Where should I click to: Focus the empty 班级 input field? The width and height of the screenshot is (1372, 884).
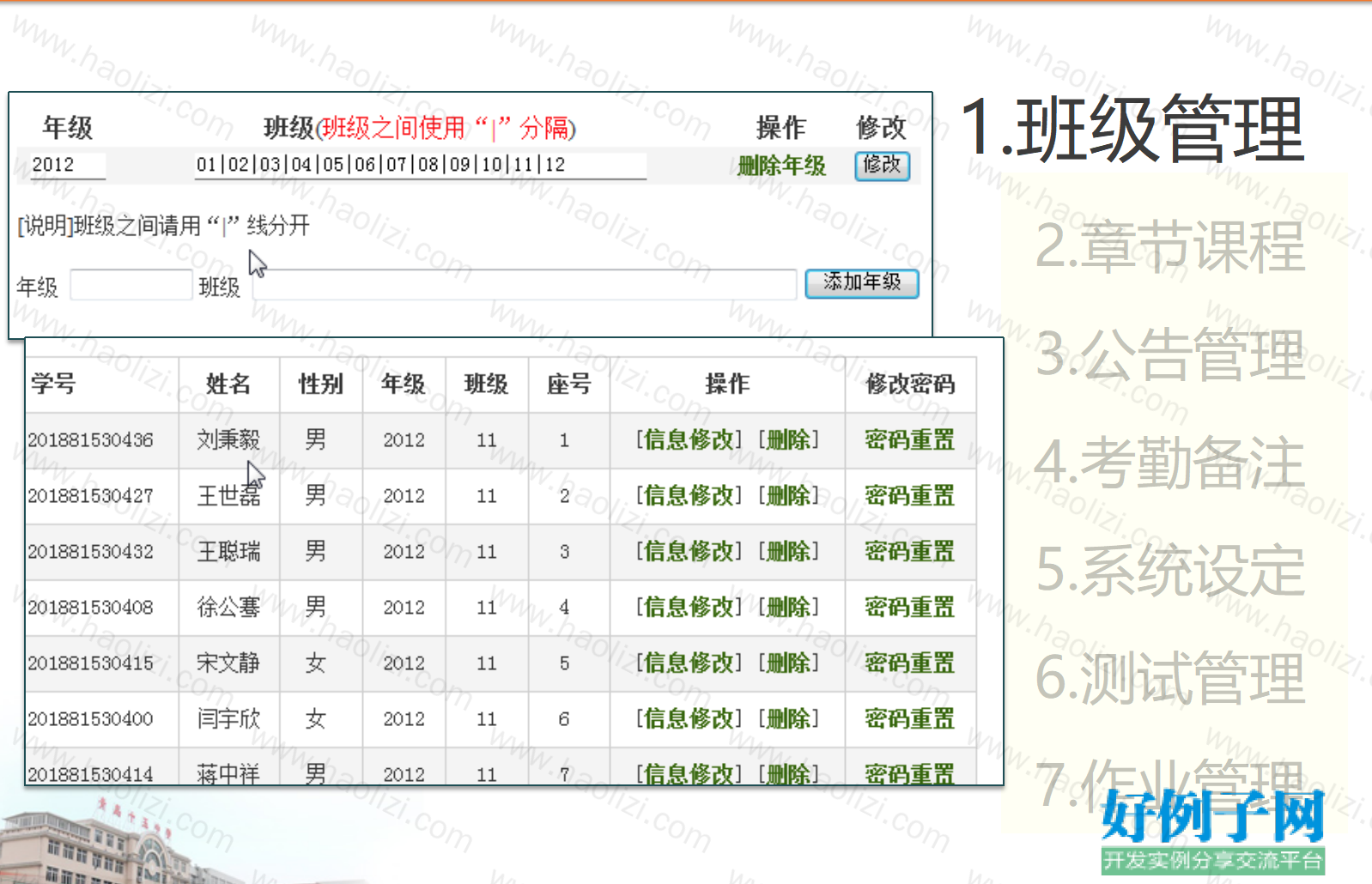(x=524, y=285)
